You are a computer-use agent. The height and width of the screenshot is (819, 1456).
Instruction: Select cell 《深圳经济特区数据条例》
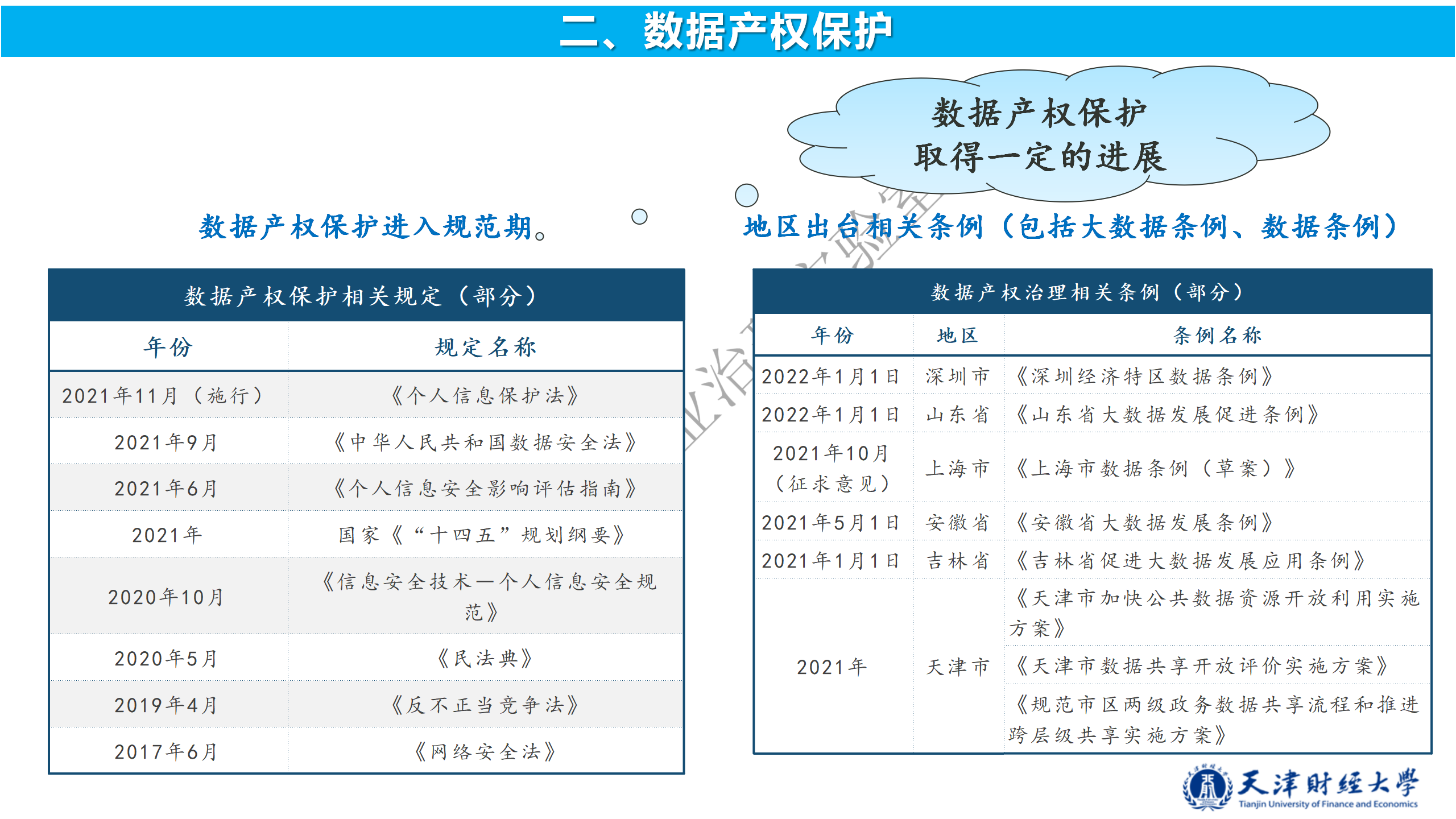pyautogui.click(x=1217, y=376)
